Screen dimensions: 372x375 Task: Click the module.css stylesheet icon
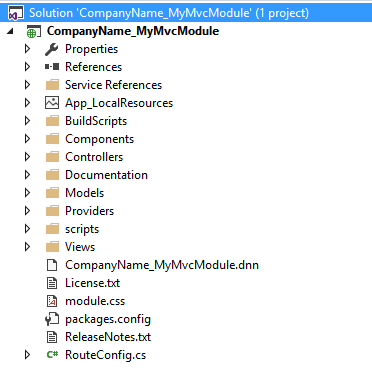(52, 301)
